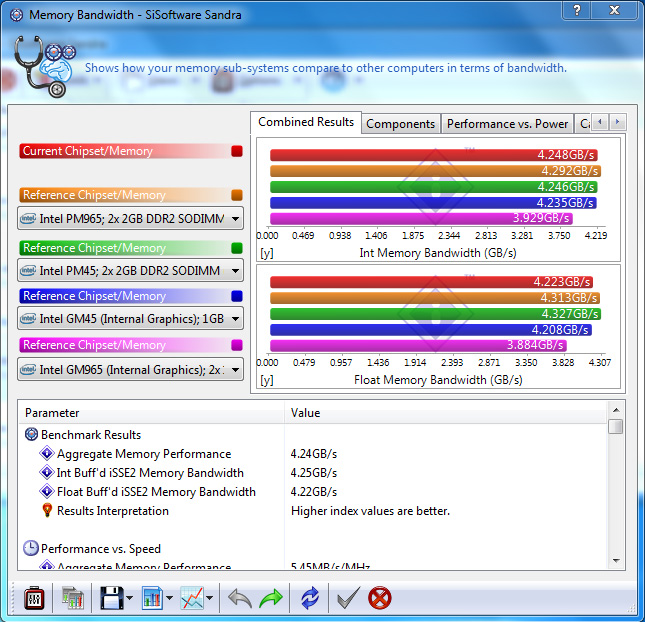Click the reference results list toolbar icon

(72, 599)
